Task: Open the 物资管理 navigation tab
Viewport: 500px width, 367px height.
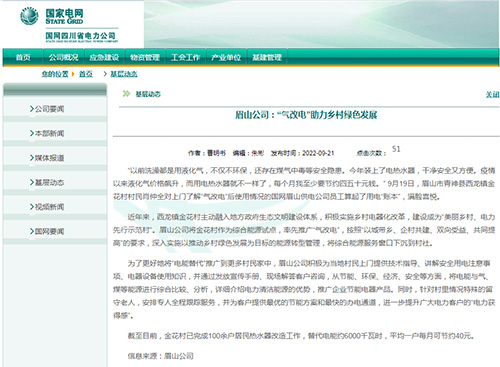Action: coord(145,57)
